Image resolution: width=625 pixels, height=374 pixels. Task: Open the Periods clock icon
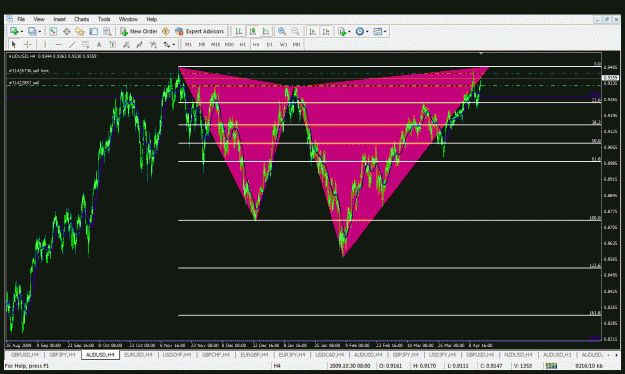coord(360,31)
